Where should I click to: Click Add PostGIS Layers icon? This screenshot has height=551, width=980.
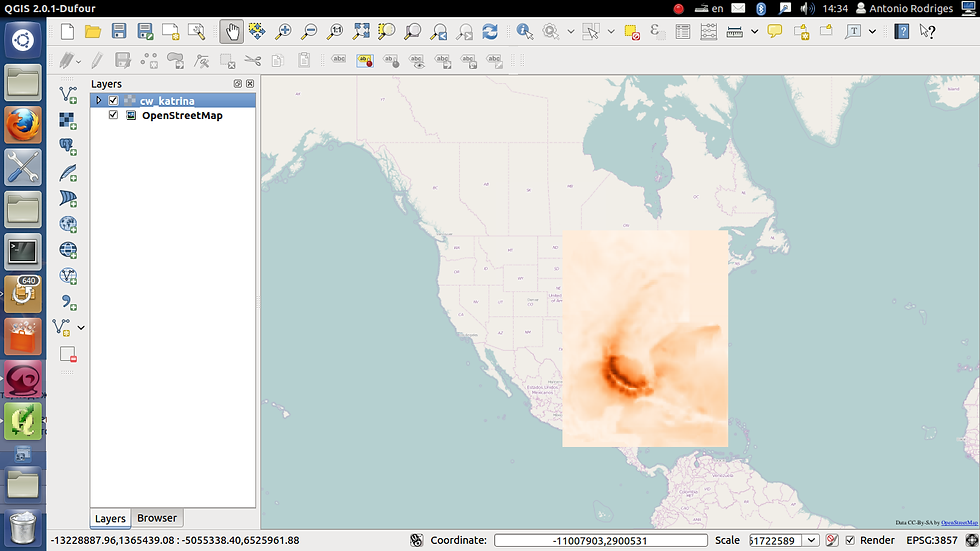click(68, 146)
